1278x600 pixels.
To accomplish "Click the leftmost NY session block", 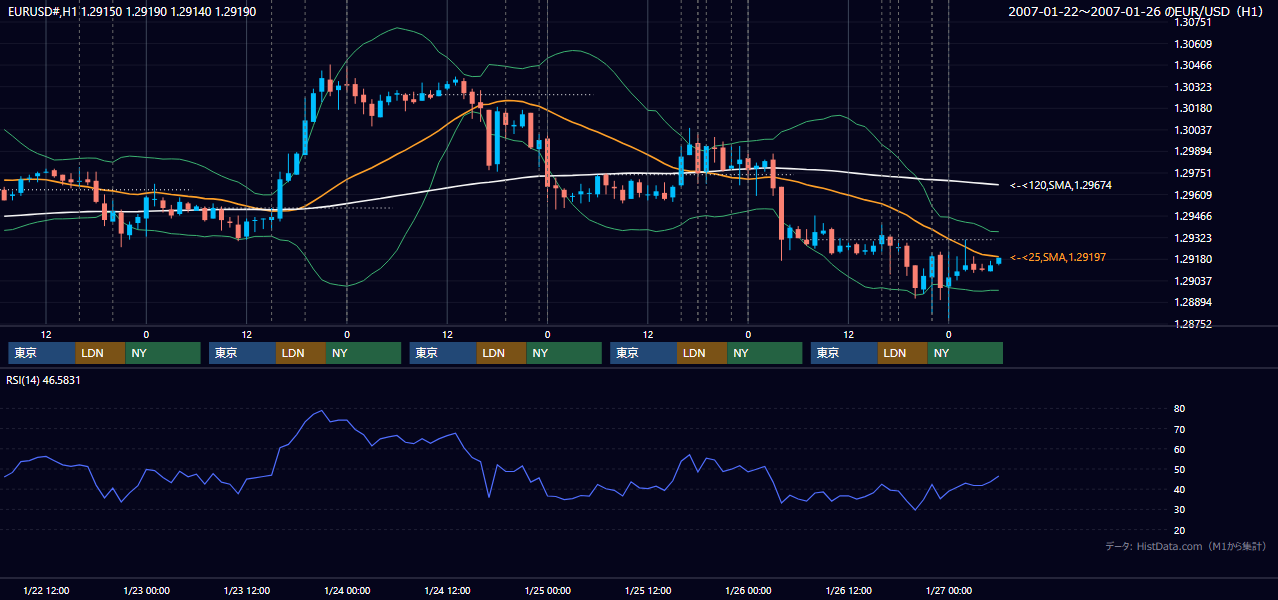I will tap(163, 353).
